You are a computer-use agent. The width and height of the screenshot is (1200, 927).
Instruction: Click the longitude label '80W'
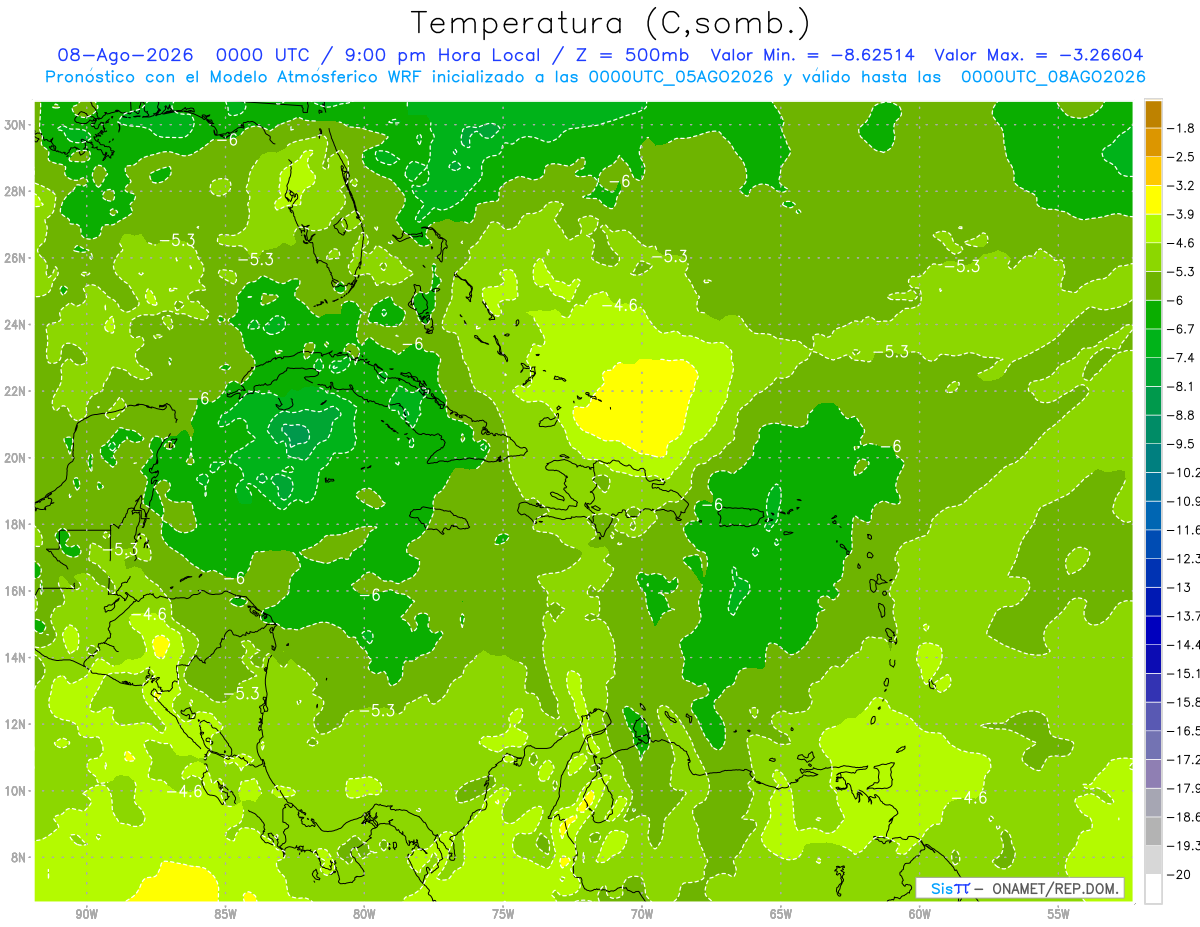[364, 914]
